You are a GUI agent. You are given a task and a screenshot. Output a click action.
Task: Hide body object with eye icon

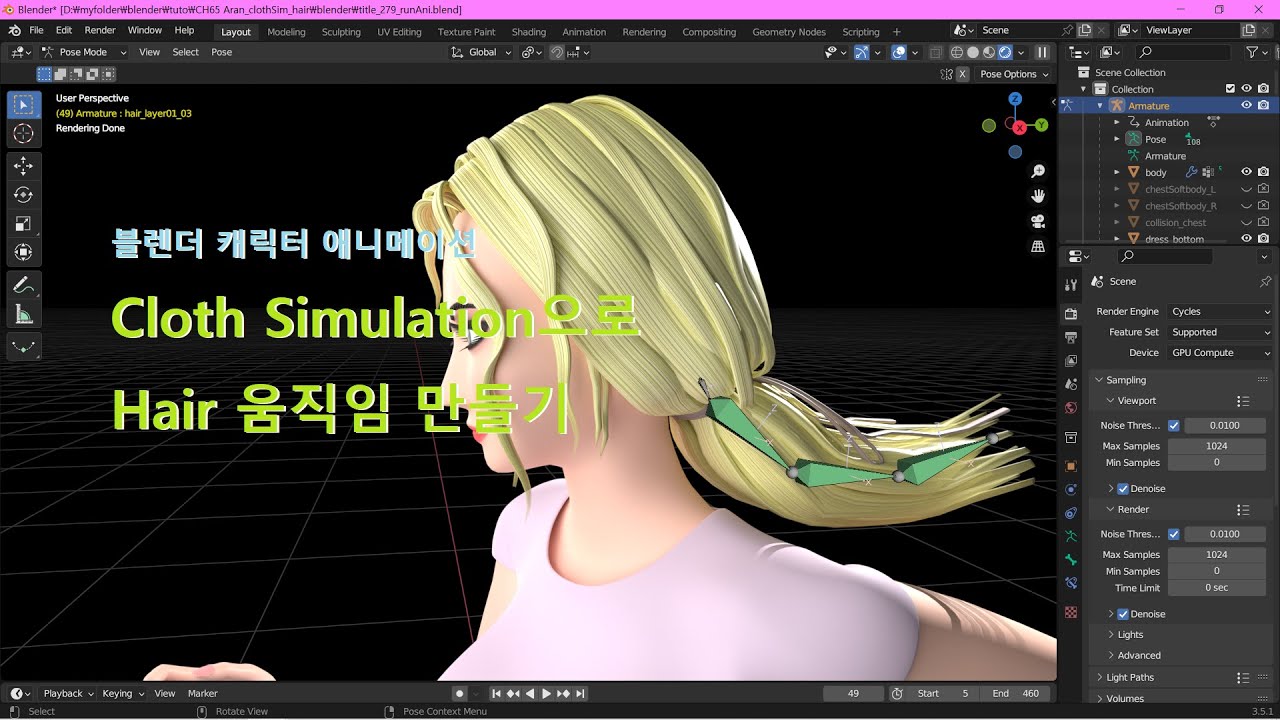click(x=1247, y=172)
